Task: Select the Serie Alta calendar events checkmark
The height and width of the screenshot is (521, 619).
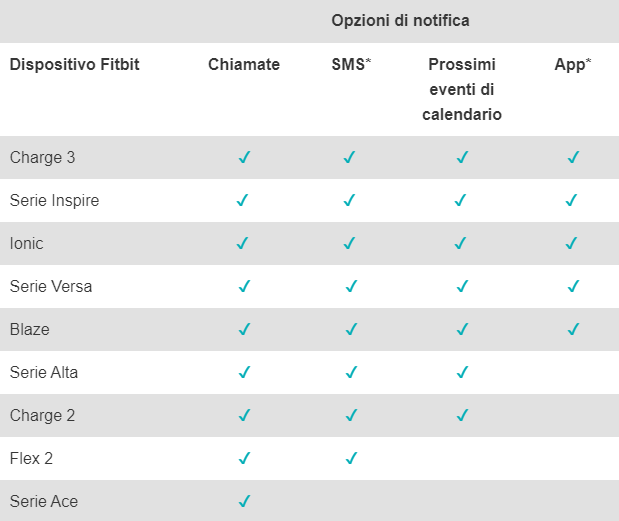Action: (x=462, y=372)
